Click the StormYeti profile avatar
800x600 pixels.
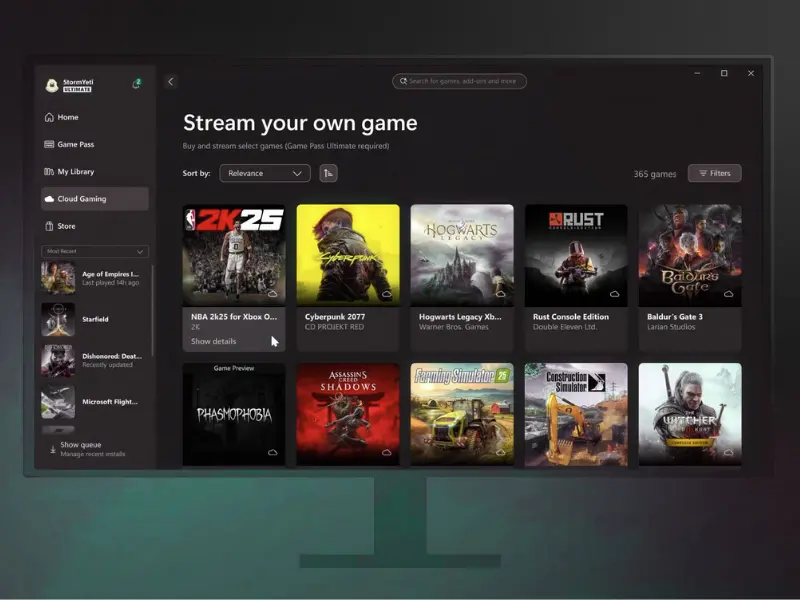[x=52, y=85]
